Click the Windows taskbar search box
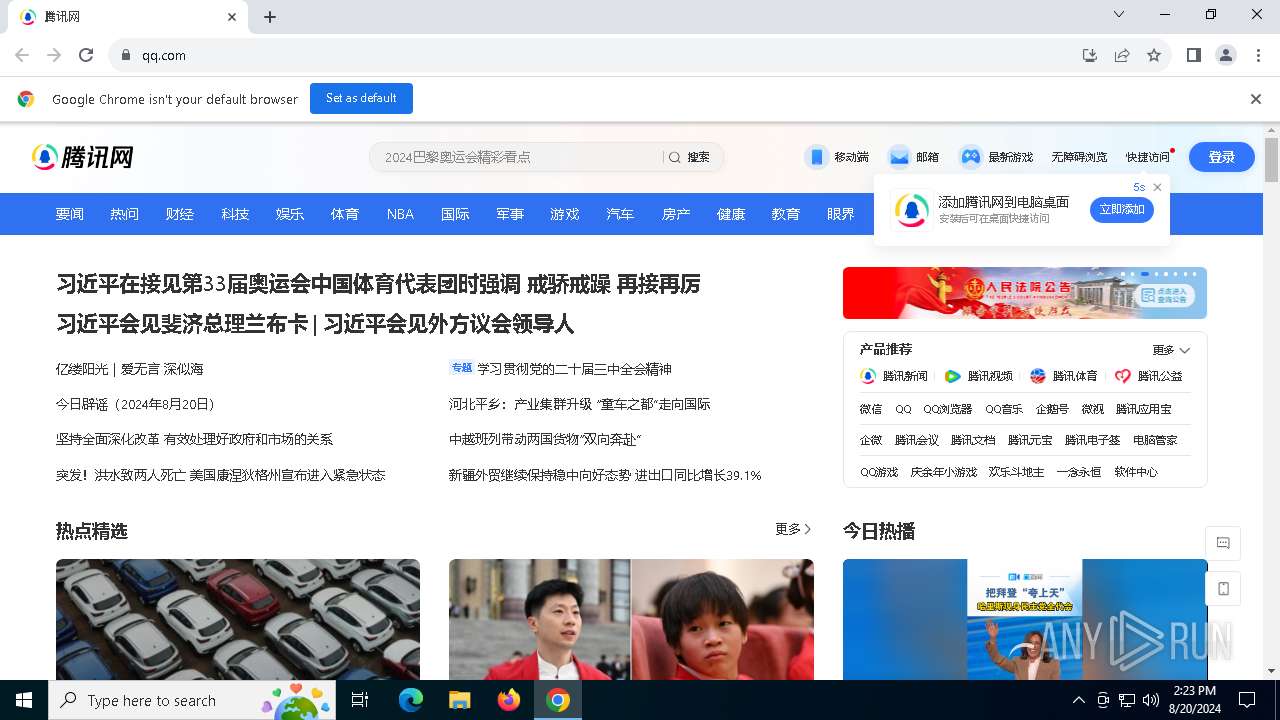 [191, 700]
